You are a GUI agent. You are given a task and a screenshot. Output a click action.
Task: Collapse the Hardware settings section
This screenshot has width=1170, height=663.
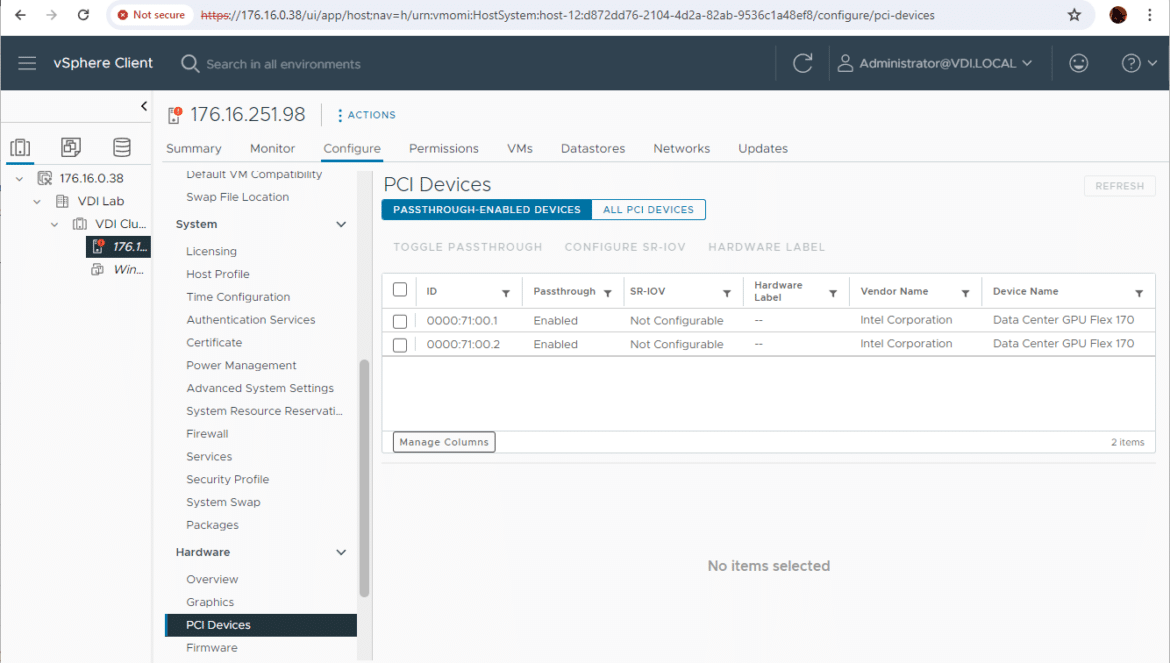[x=341, y=553]
